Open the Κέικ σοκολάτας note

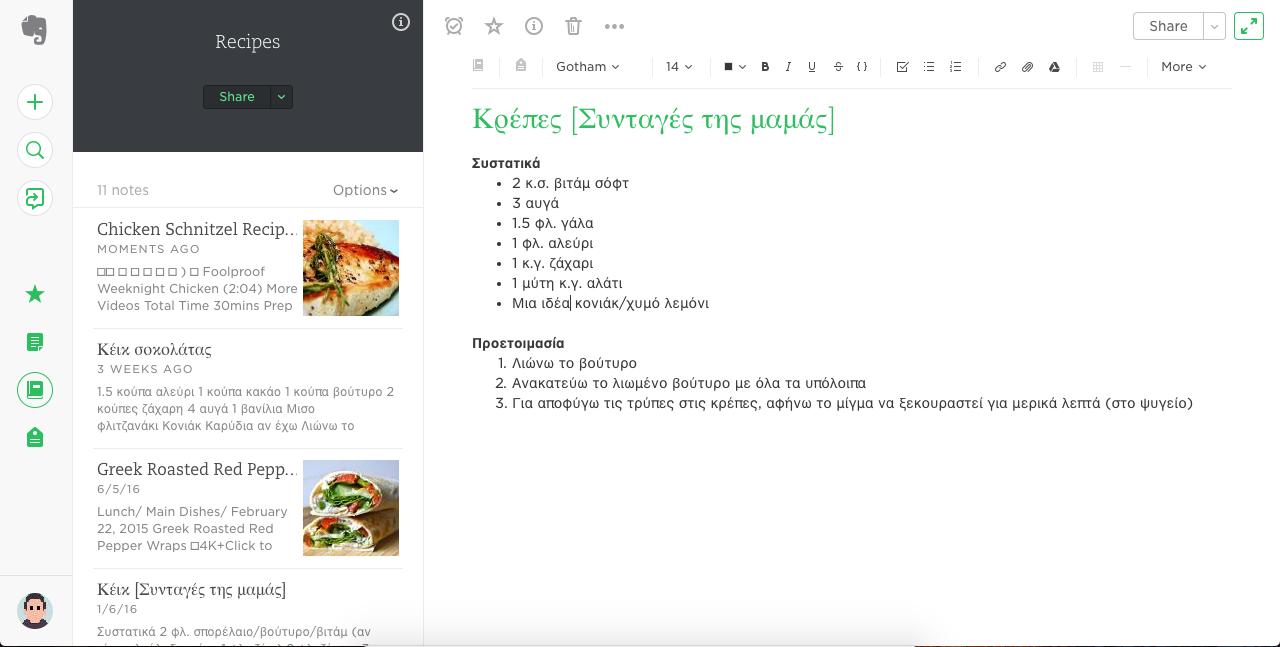coord(247,389)
